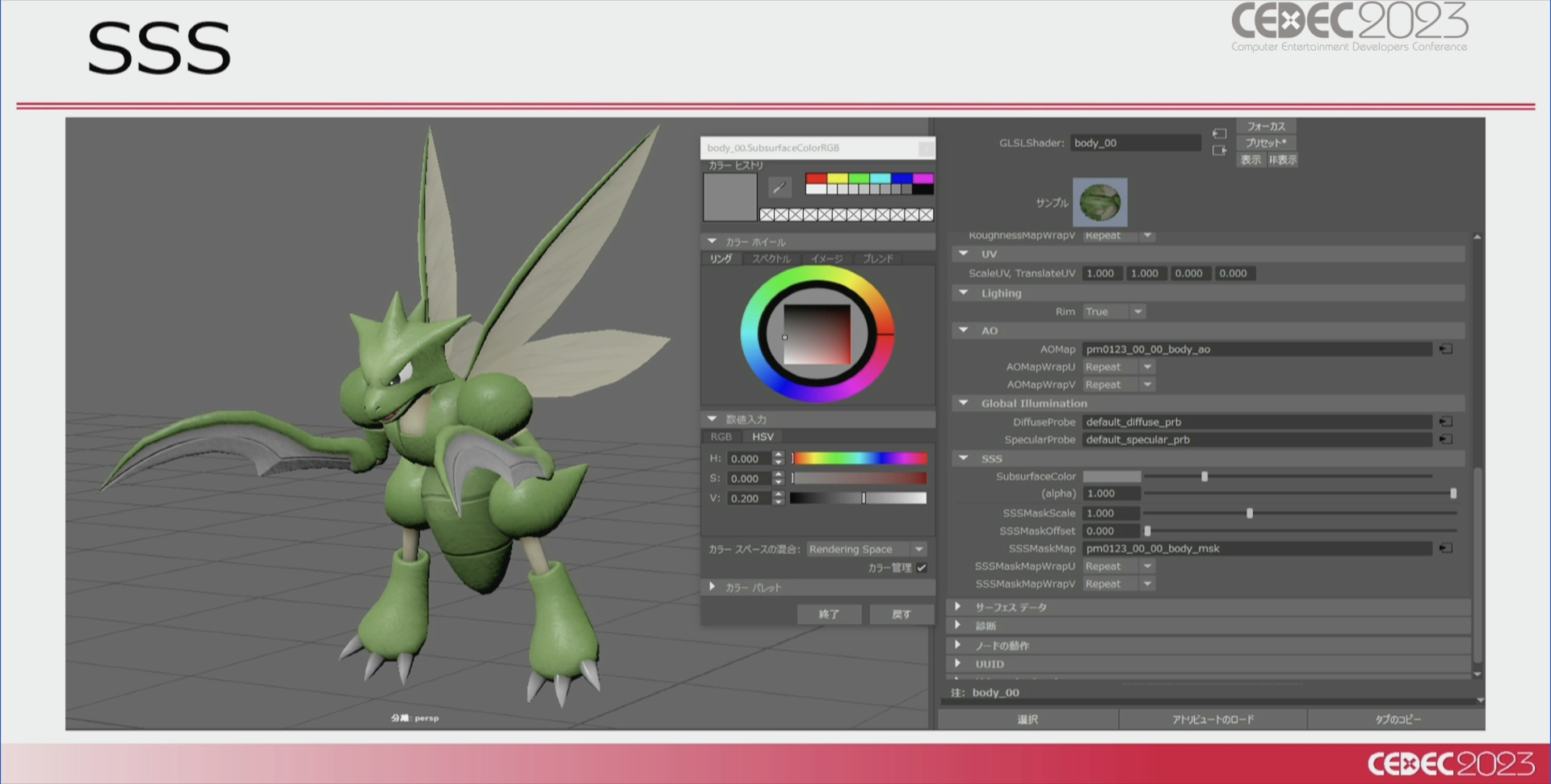1551x784 pixels.
Task: Expand the カラー パレット section
Action: pos(712,587)
